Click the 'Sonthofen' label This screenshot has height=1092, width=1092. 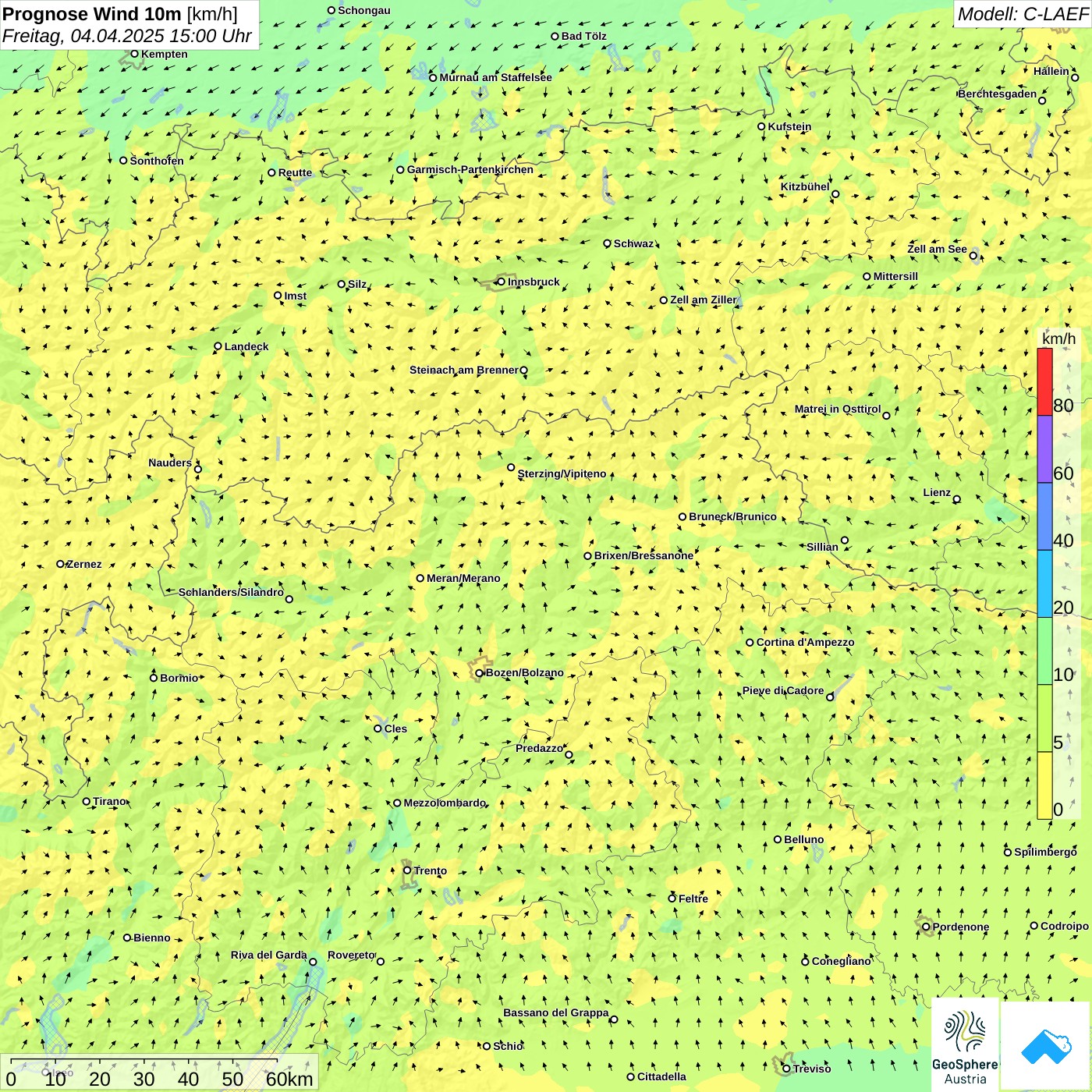coord(157,161)
